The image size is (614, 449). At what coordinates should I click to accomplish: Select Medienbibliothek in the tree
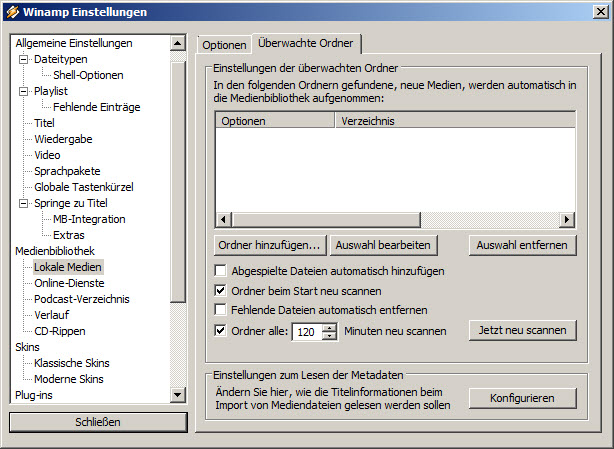pyautogui.click(x=55, y=251)
